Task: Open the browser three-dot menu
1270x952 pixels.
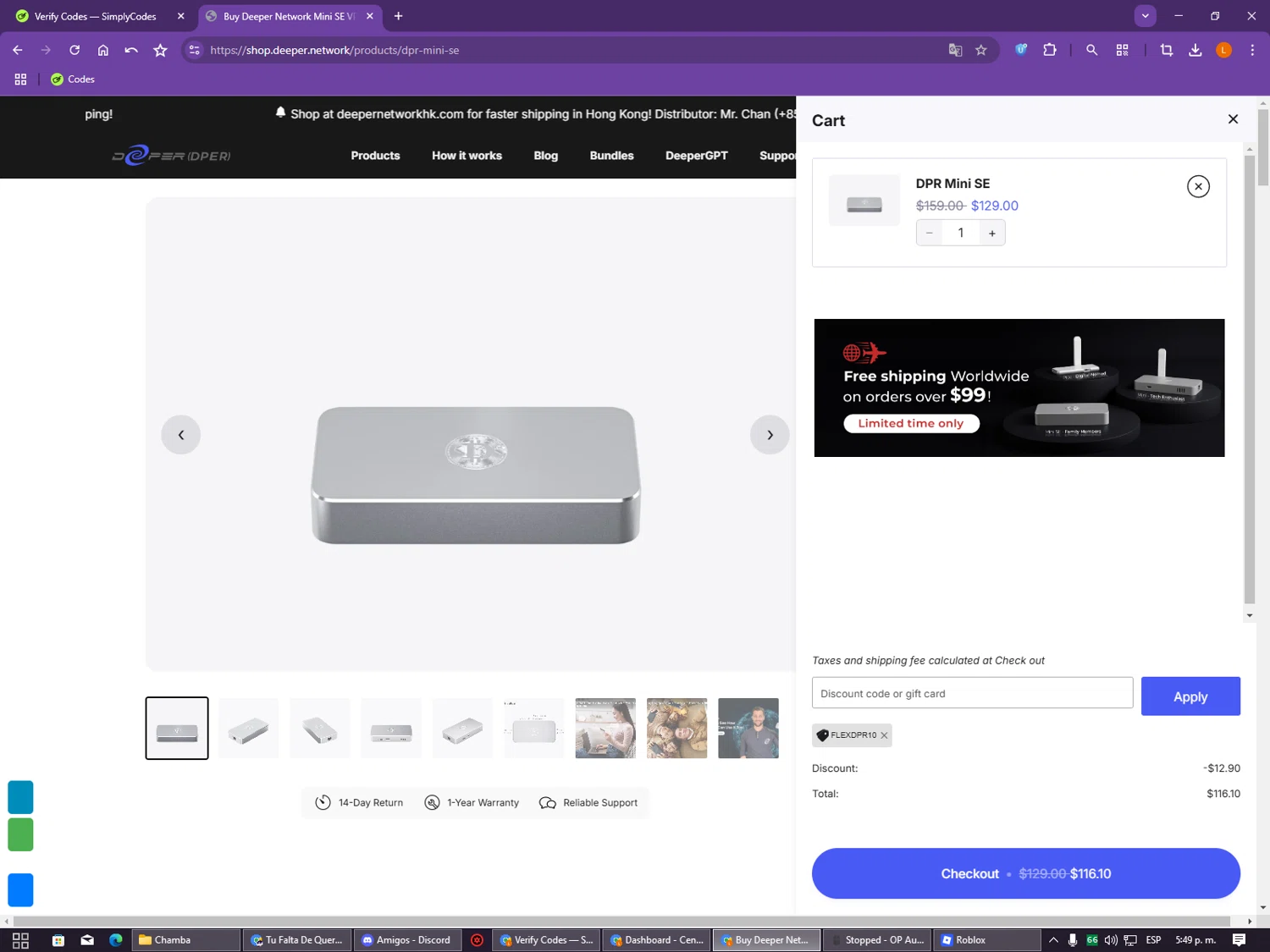Action: 1252,50
